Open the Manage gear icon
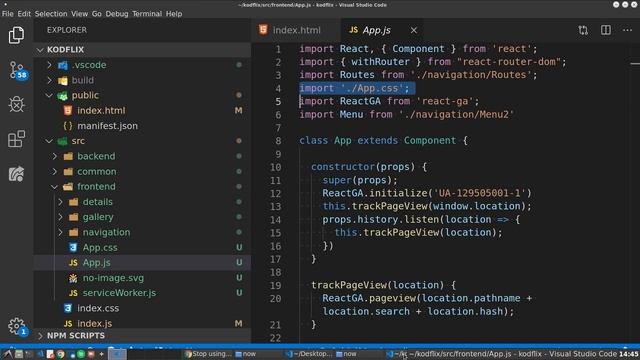The image size is (640, 360). tap(17, 326)
